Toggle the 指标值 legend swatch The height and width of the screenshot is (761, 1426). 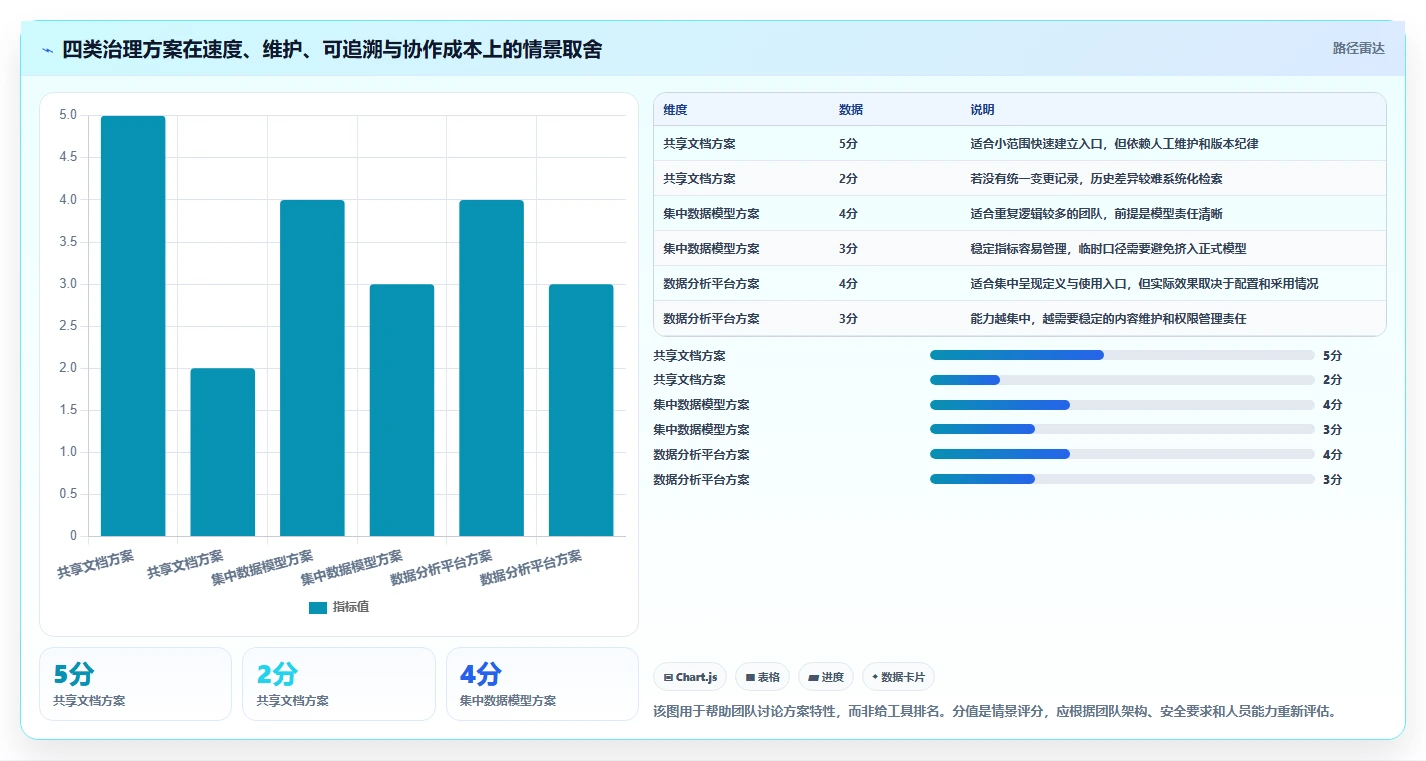point(318,607)
